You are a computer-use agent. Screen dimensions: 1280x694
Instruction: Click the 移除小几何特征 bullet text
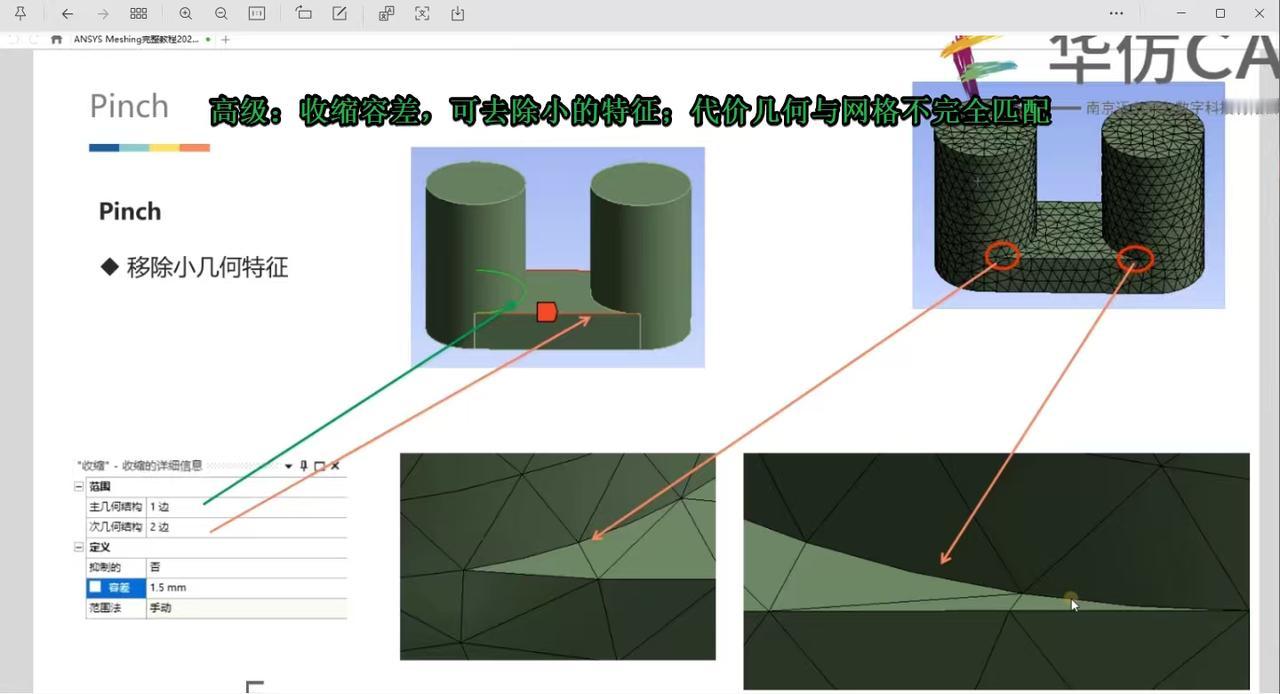point(207,267)
